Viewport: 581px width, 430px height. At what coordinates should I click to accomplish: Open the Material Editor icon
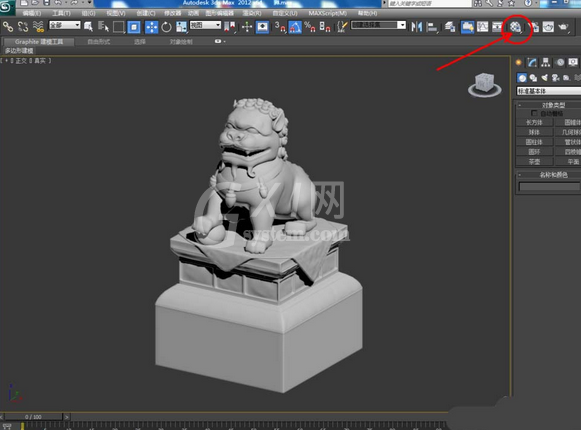coord(515,27)
